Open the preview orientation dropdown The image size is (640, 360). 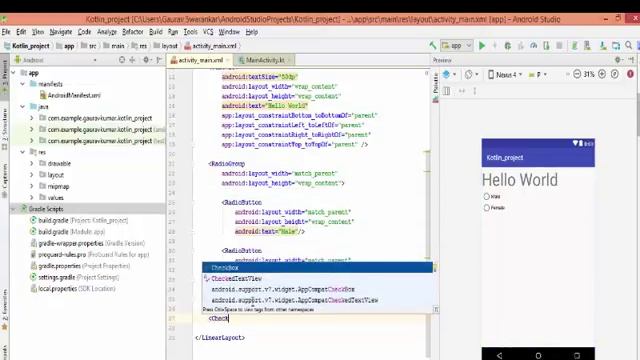tap(471, 75)
